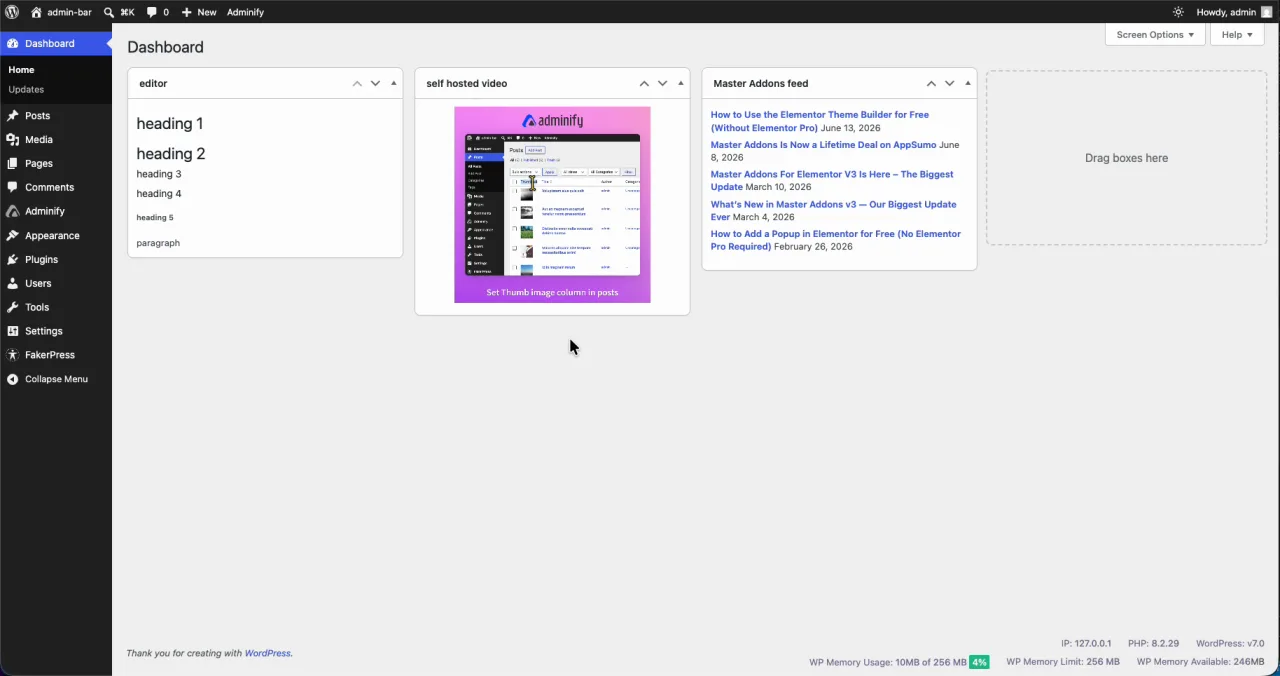
Task: Collapse the Master Addons feed panel
Action: coord(967,84)
